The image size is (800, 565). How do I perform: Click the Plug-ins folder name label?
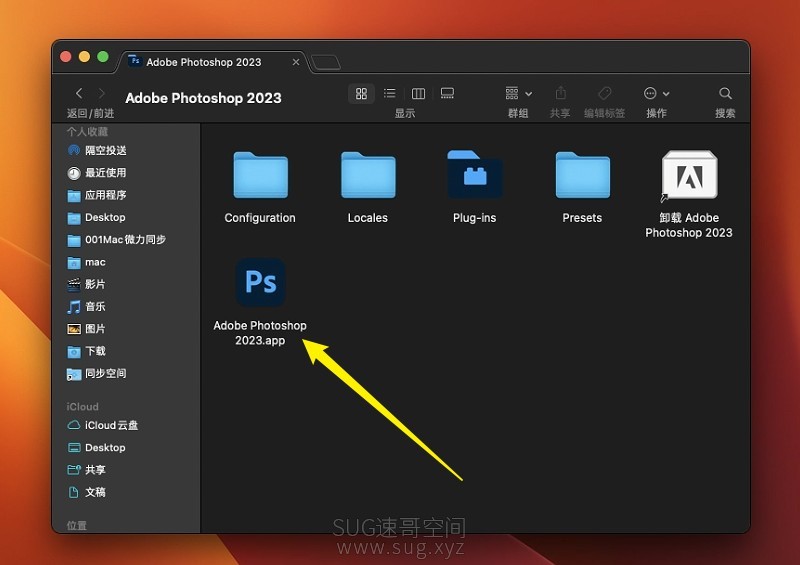coord(474,218)
